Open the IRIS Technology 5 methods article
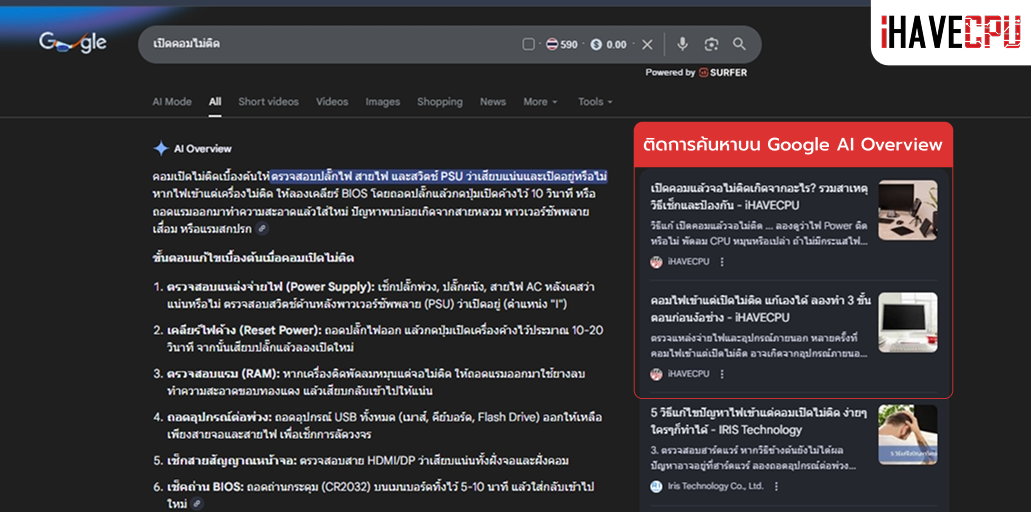1032x512 pixels. (x=759, y=421)
